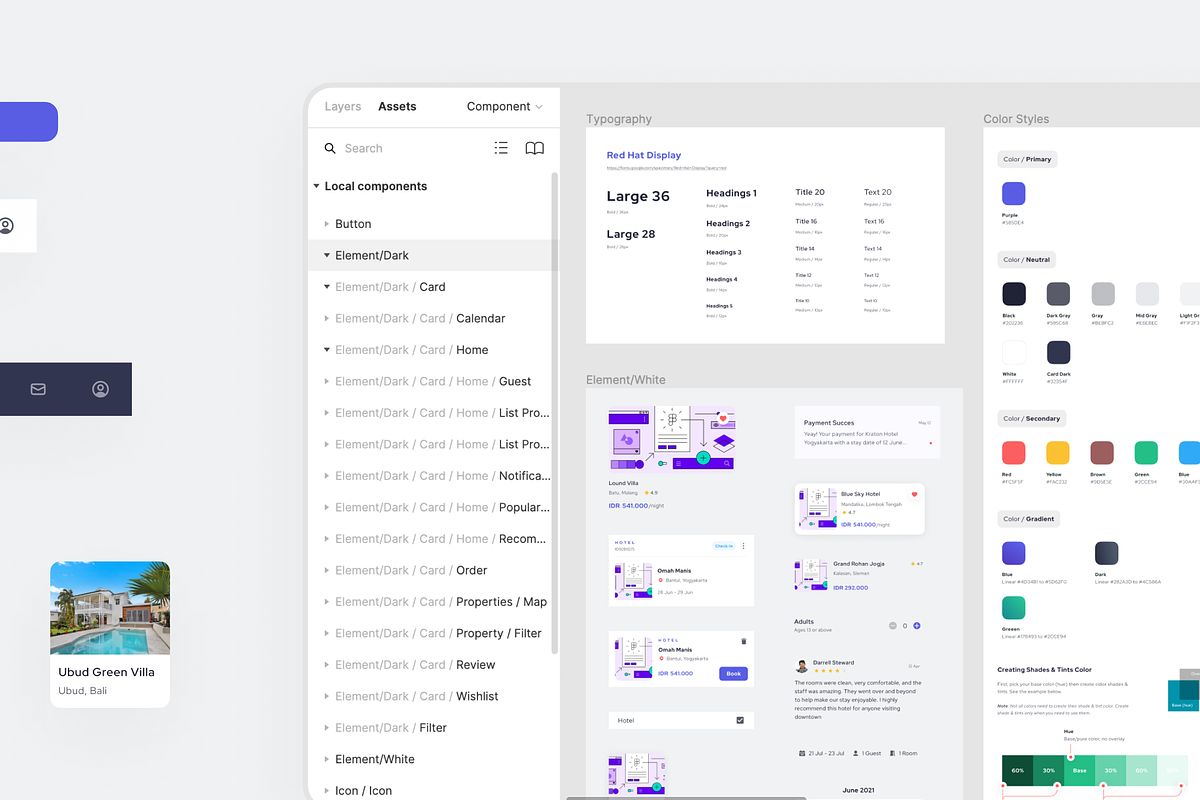Tap the heart icon on Lound Villa image
This screenshot has height=800, width=1200.
[x=723, y=418]
